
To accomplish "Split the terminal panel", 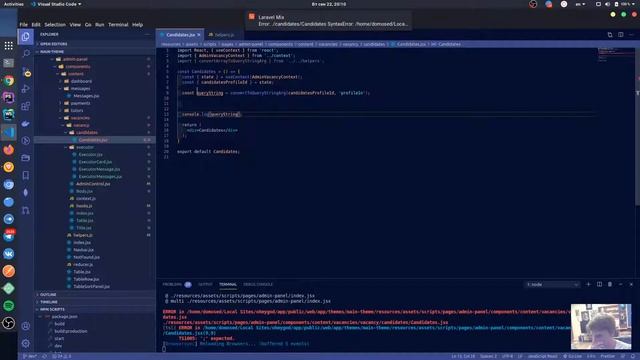I will tap(599, 284).
